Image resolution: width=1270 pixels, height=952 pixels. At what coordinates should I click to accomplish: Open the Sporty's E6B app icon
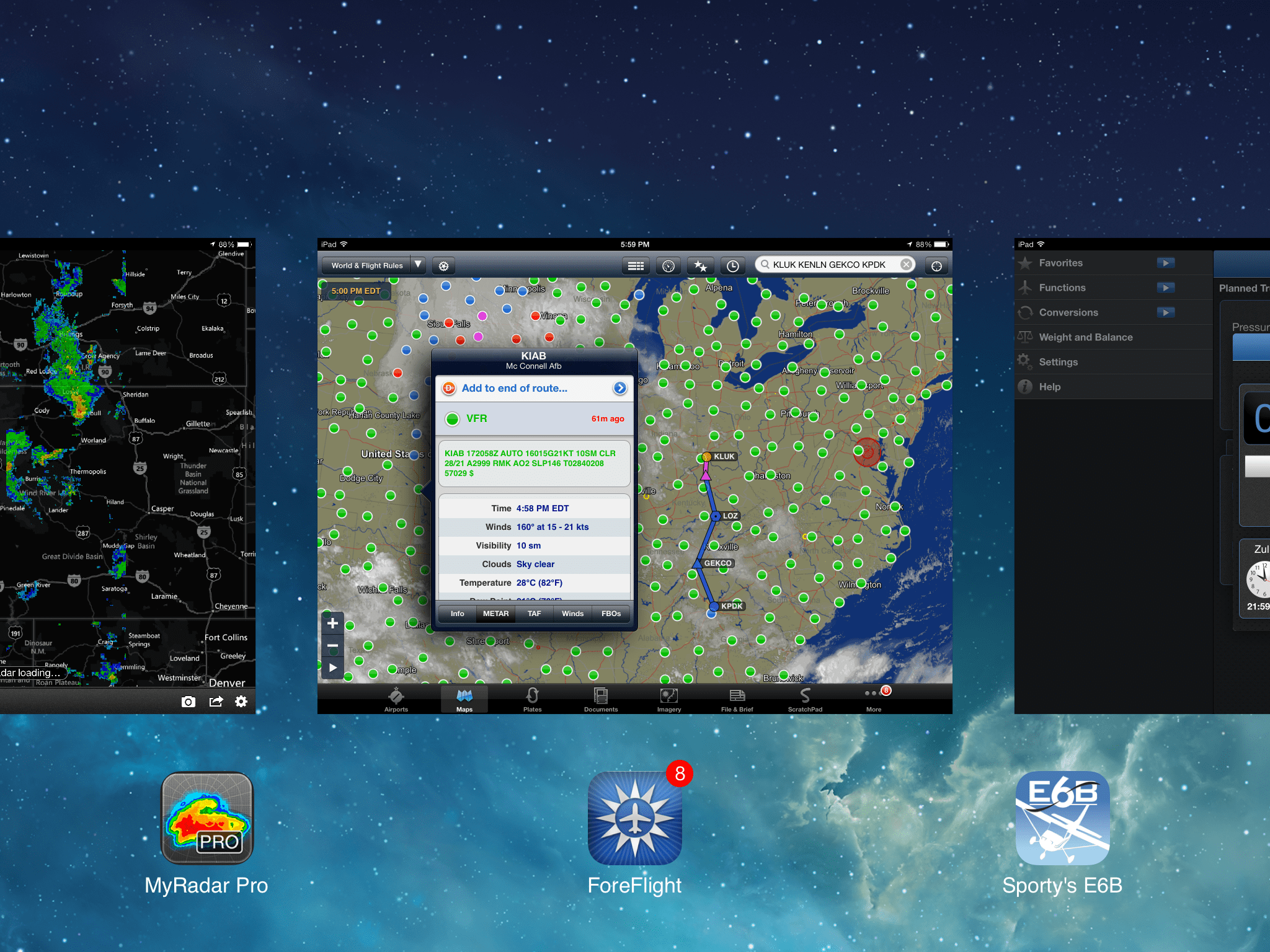[x=1062, y=818]
